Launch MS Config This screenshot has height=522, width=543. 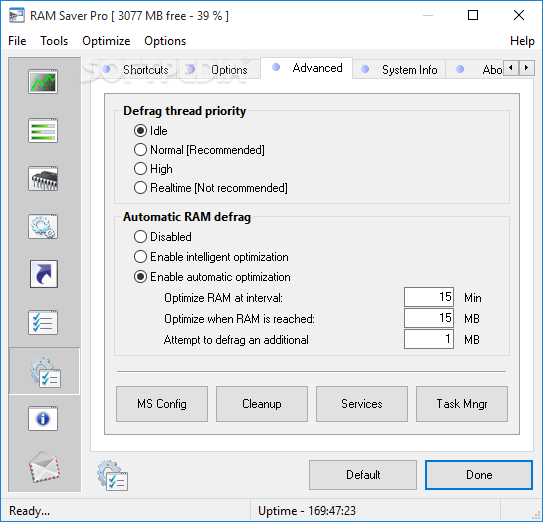click(162, 404)
